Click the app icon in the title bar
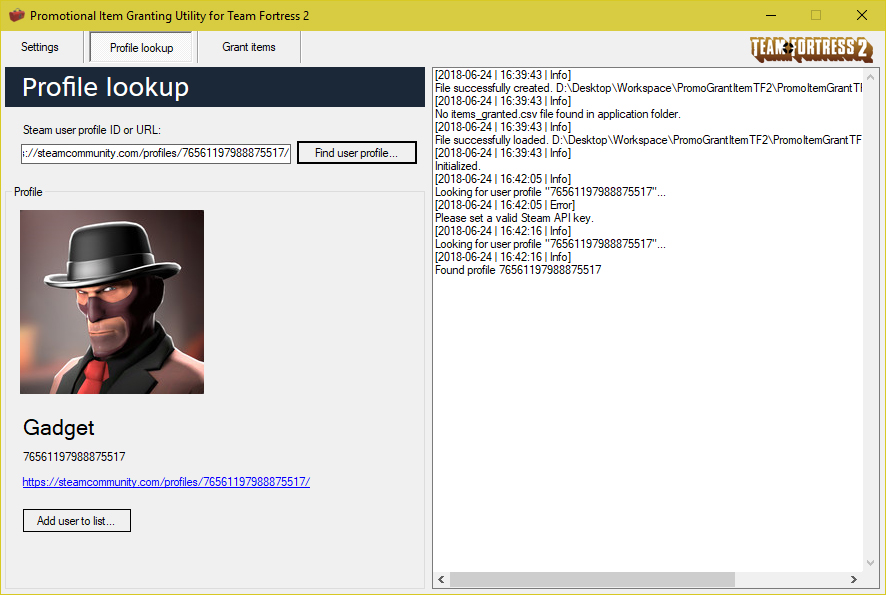This screenshot has width=886, height=595. pyautogui.click(x=16, y=15)
